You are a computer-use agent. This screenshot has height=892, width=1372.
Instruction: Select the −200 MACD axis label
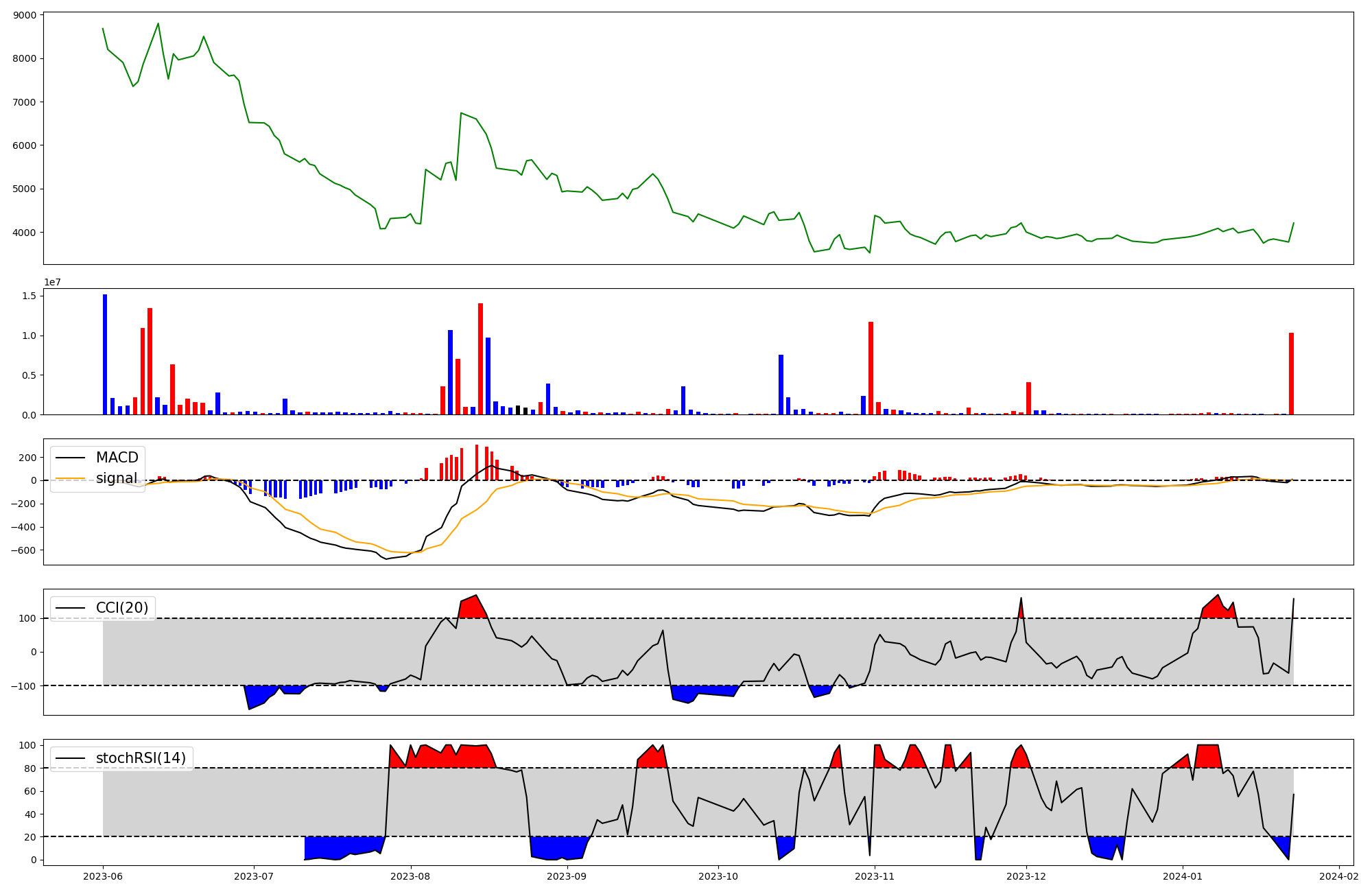[24, 504]
